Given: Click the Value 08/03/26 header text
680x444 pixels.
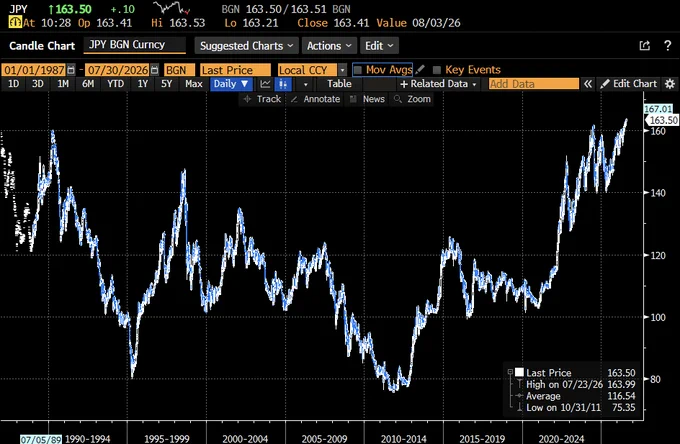Looking at the screenshot, I should point(418,23).
